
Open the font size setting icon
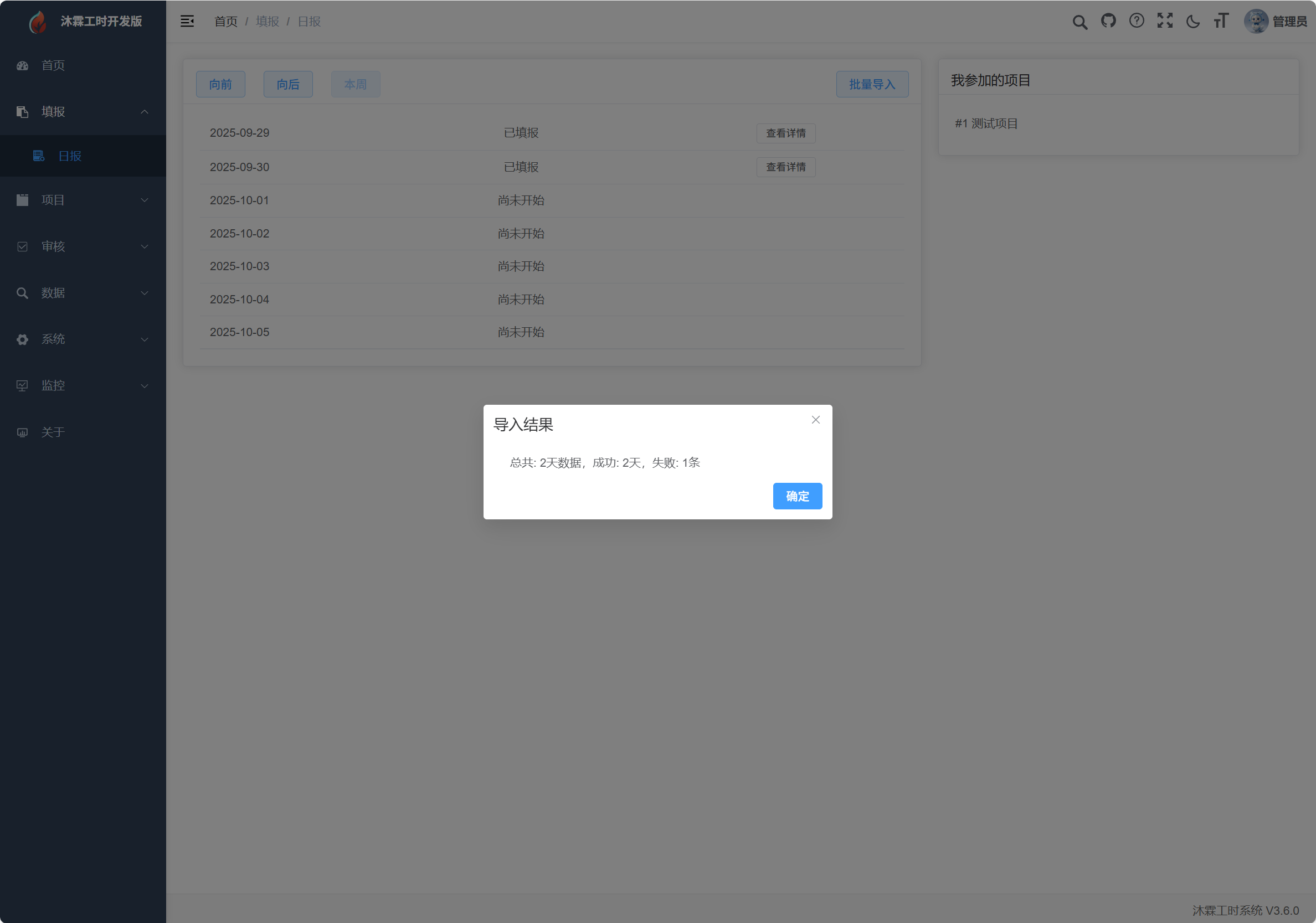(1221, 21)
